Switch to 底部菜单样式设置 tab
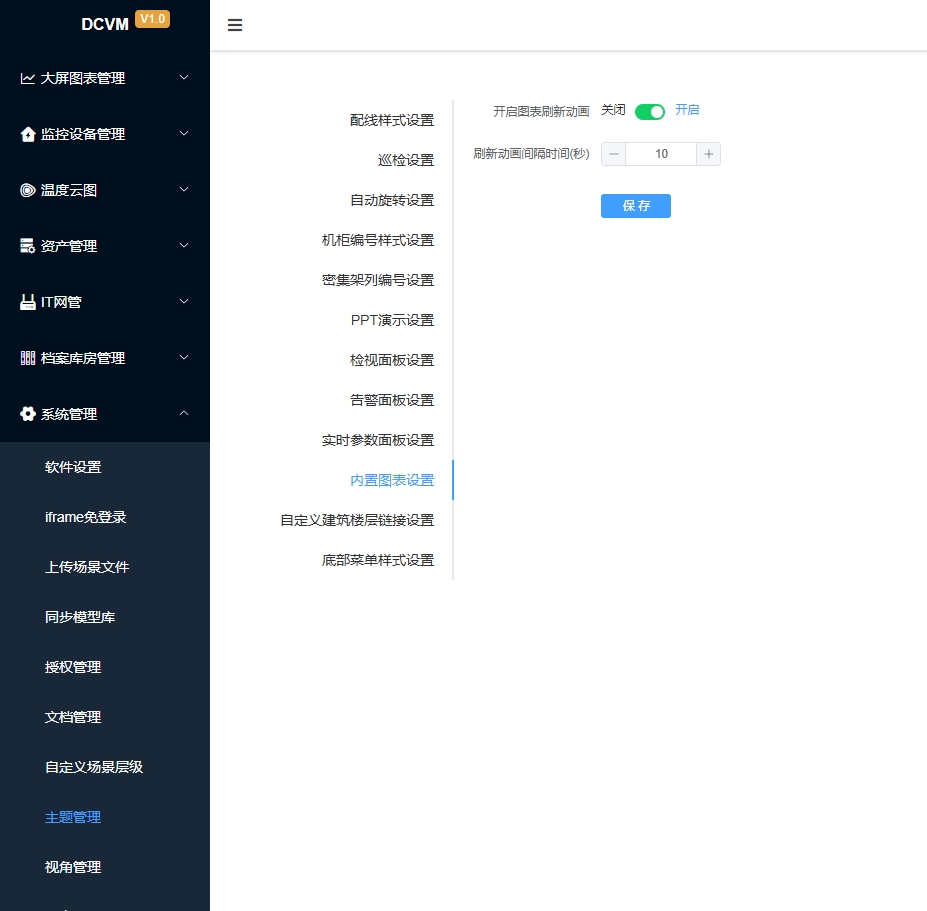The width and height of the screenshot is (927, 911). 378,560
